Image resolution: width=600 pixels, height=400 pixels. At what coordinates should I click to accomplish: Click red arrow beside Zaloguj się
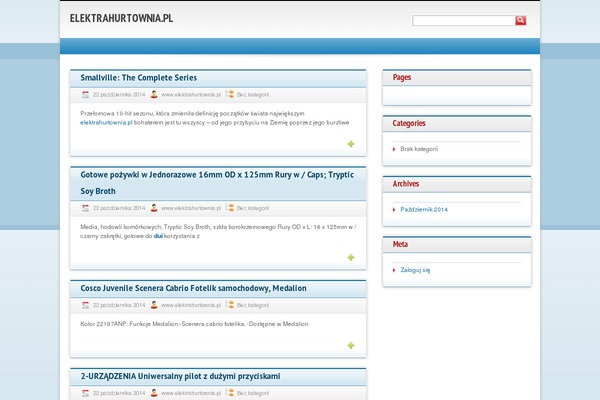pos(394,270)
